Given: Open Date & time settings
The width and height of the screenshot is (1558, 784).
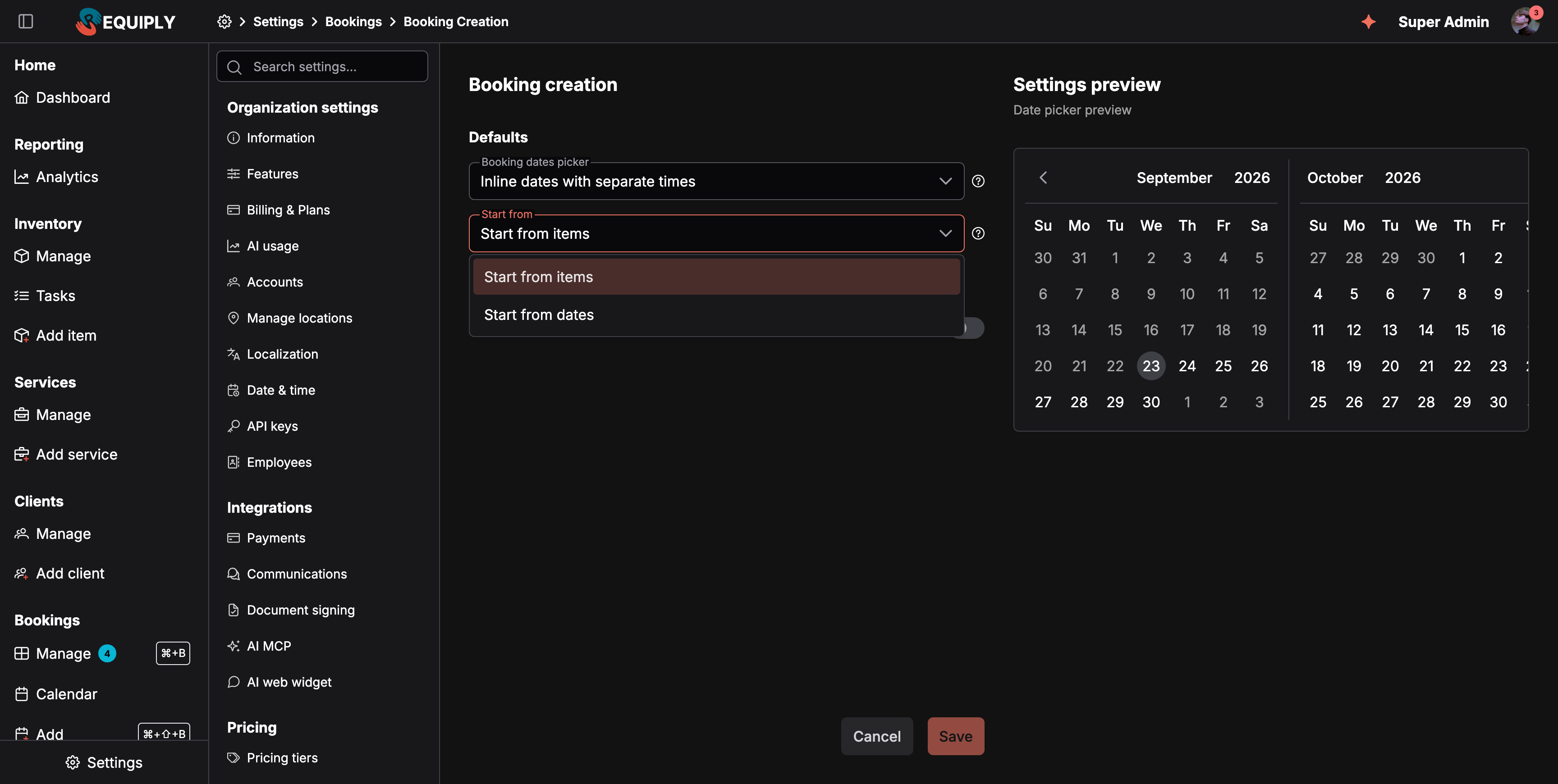Looking at the screenshot, I should pyautogui.click(x=271, y=390).
